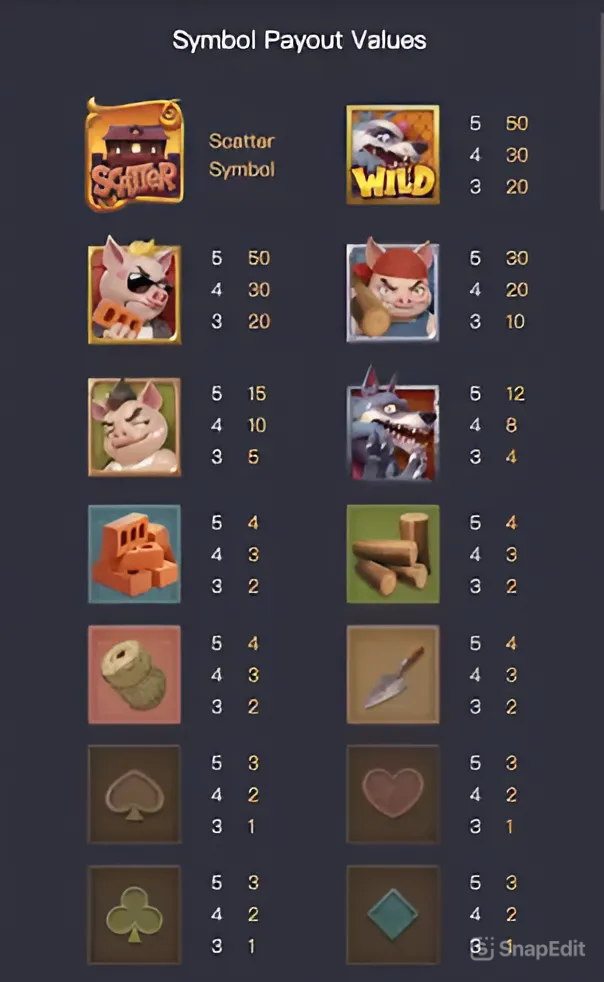Tap the SnapEdit watermark logo

click(x=528, y=948)
